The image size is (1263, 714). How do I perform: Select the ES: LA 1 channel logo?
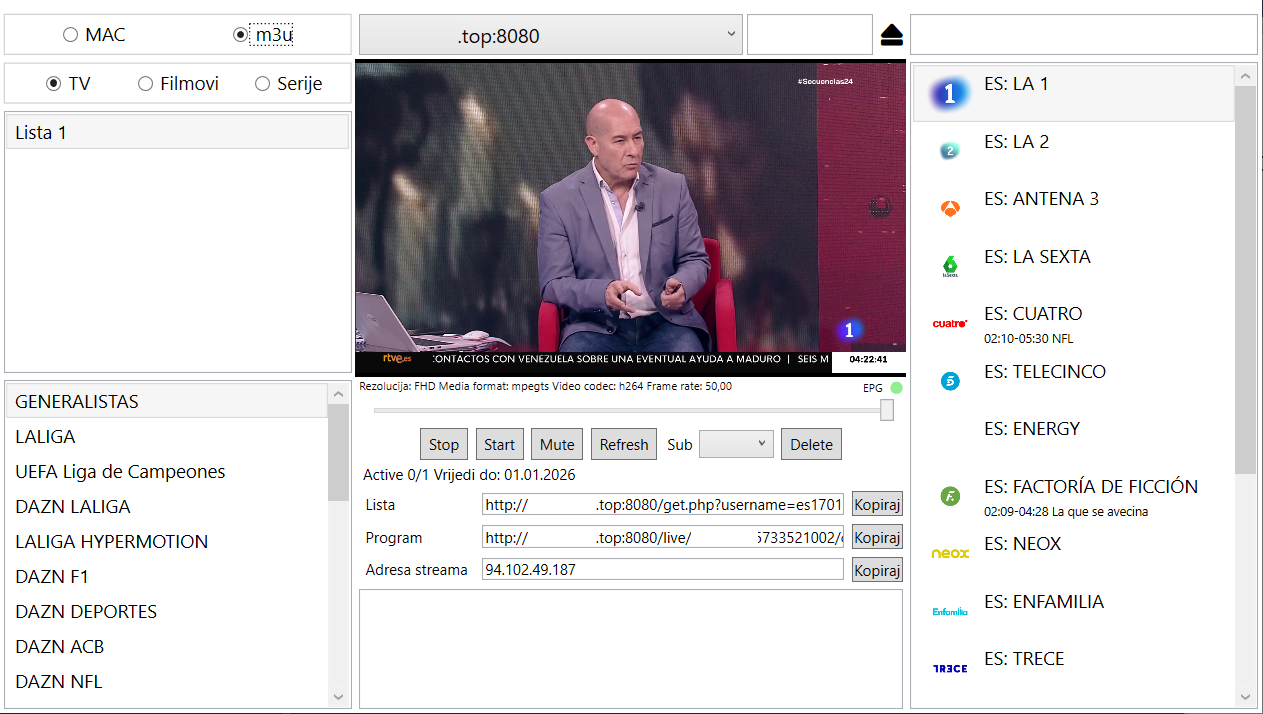(950, 94)
